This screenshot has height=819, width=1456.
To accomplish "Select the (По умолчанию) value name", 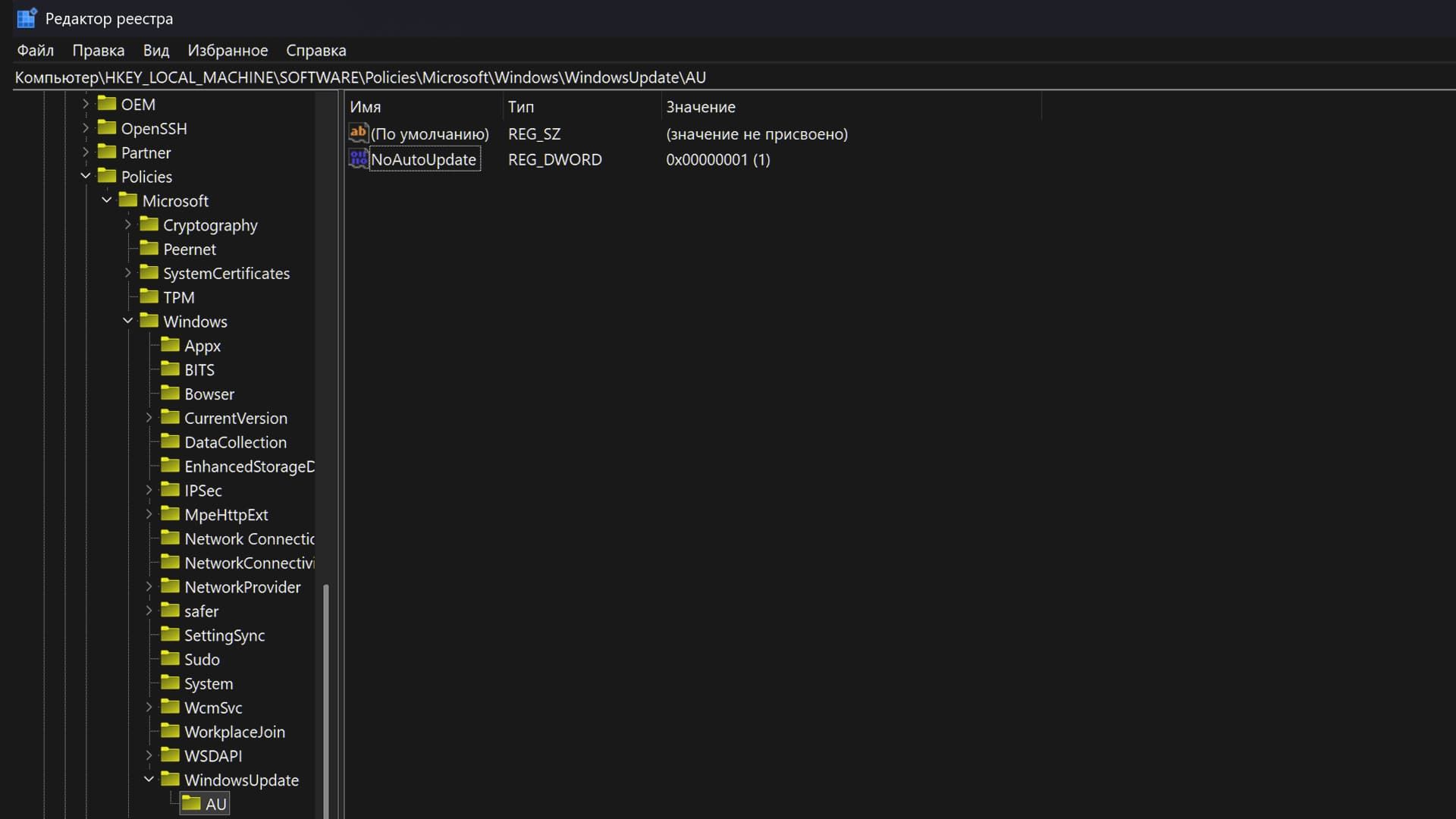I will pyautogui.click(x=430, y=133).
